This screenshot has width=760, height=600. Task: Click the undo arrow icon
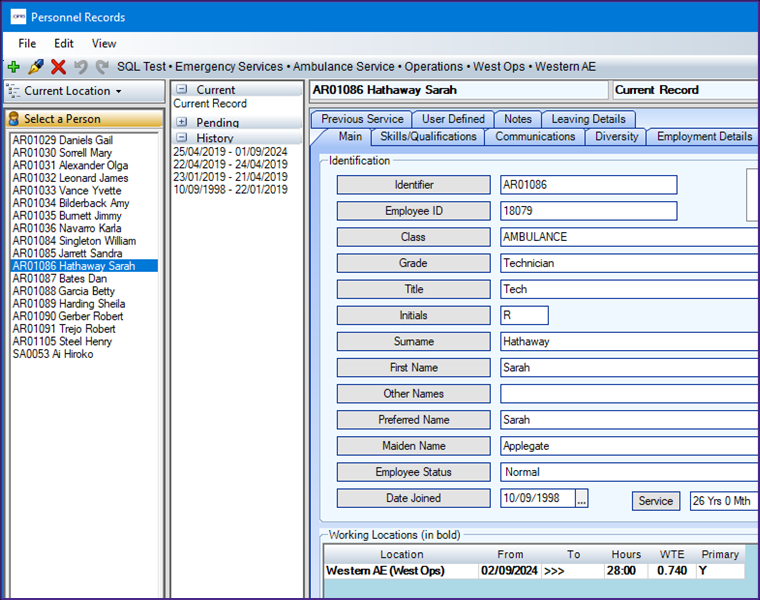point(81,67)
